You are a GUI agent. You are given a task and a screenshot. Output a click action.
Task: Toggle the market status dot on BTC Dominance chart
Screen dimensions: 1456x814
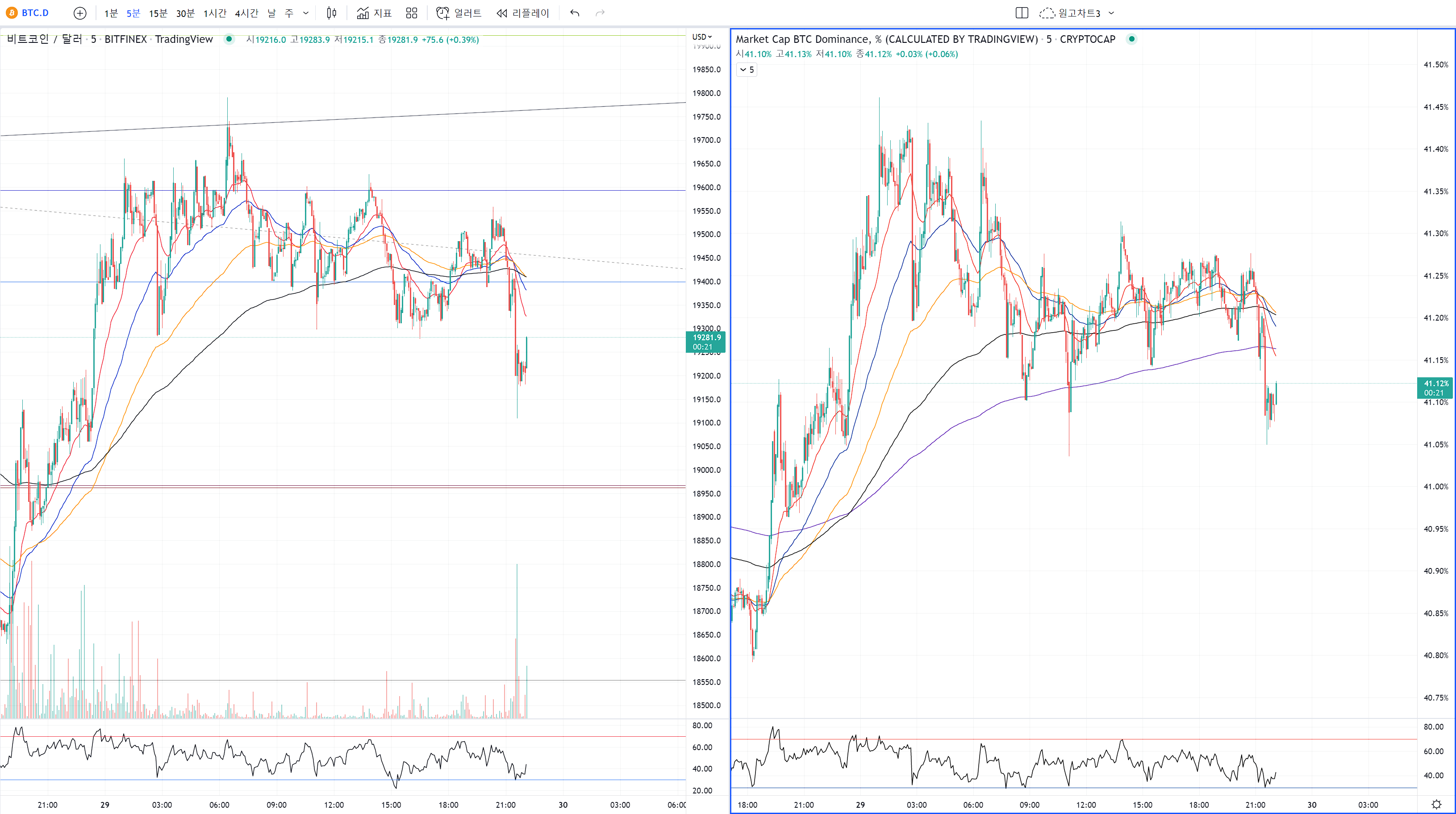pyautogui.click(x=1131, y=39)
